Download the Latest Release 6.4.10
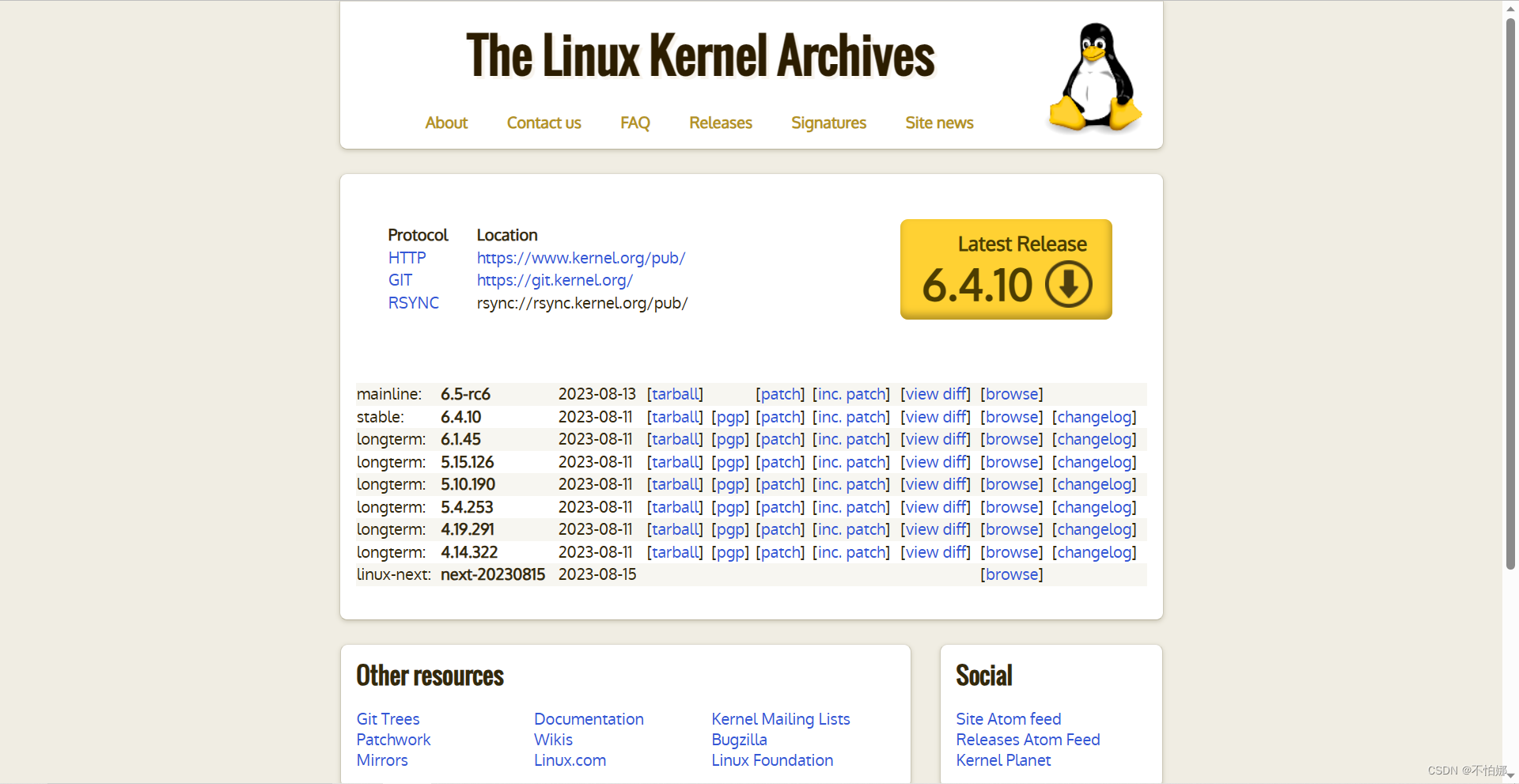The image size is (1519, 784). pyautogui.click(x=1006, y=269)
